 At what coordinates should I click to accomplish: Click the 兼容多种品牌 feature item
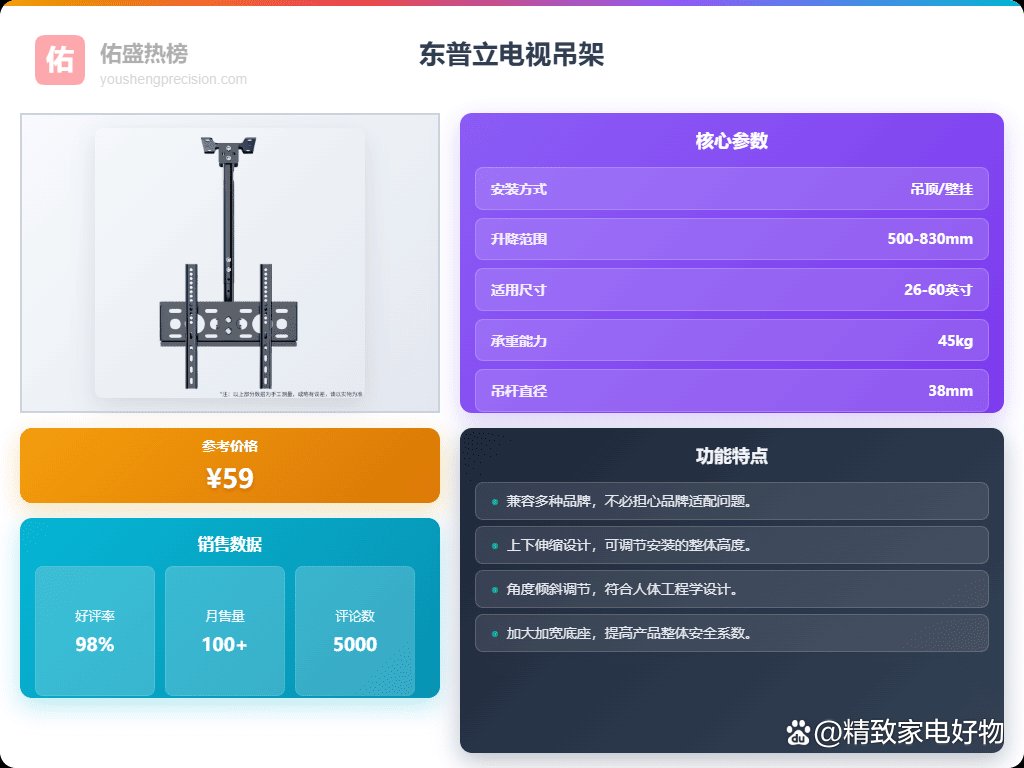[731, 501]
